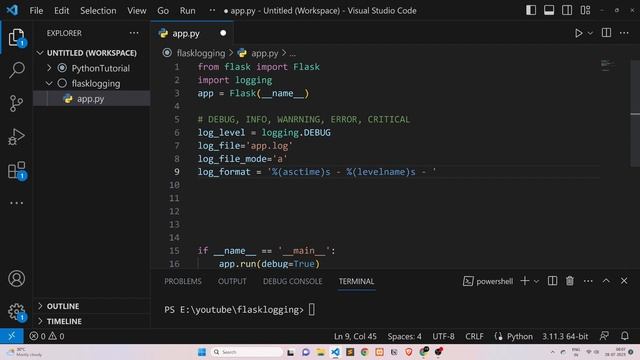
Task: Open the terminal launch profile dropdown
Action: [x=536, y=281]
